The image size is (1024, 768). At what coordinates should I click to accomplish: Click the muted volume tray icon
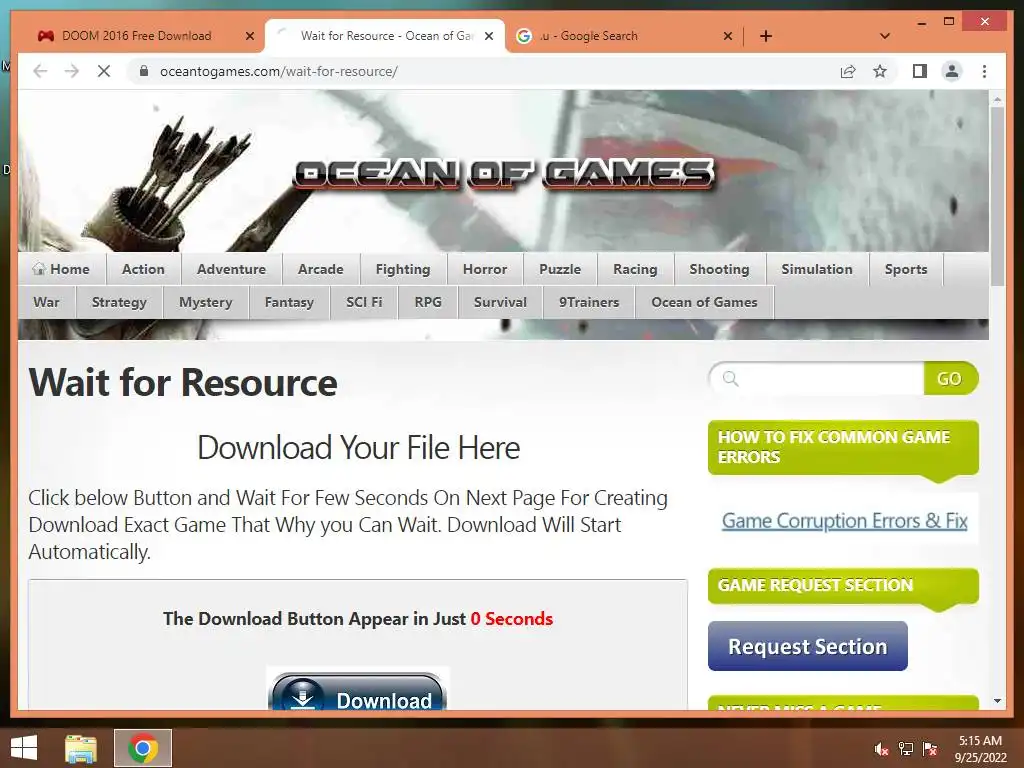click(882, 749)
